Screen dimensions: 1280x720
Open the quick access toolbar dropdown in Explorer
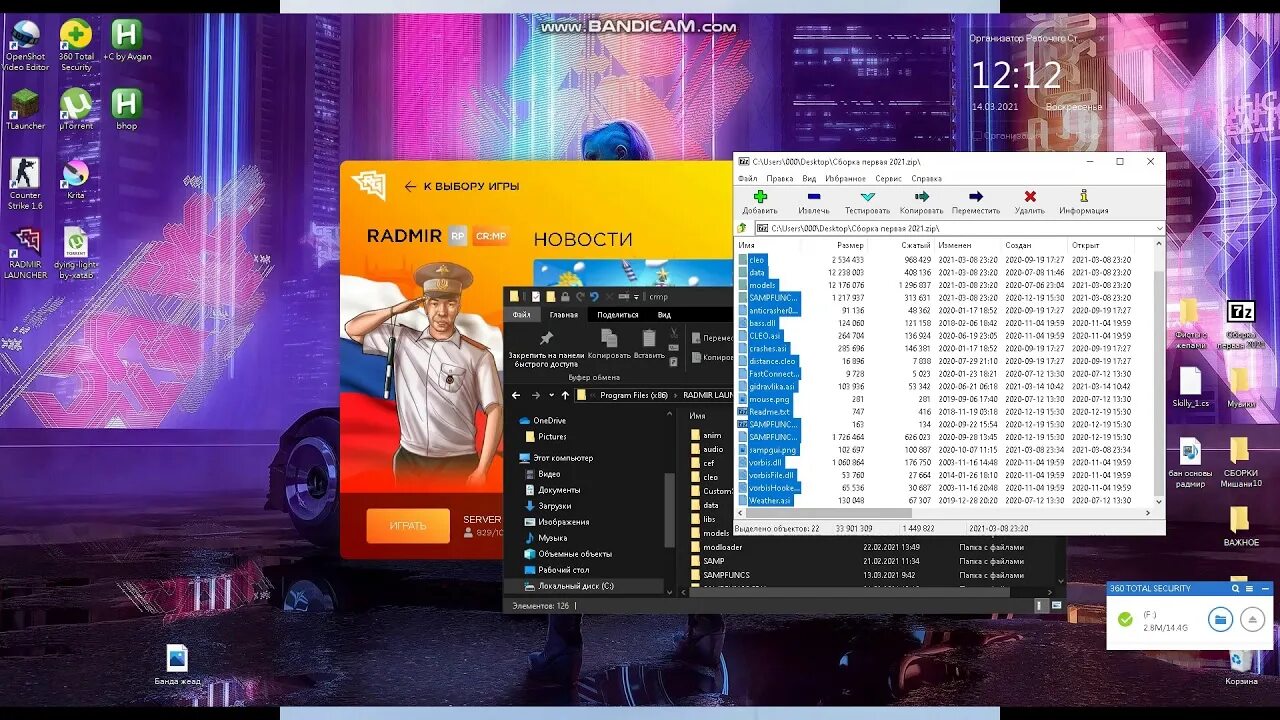[x=636, y=297]
